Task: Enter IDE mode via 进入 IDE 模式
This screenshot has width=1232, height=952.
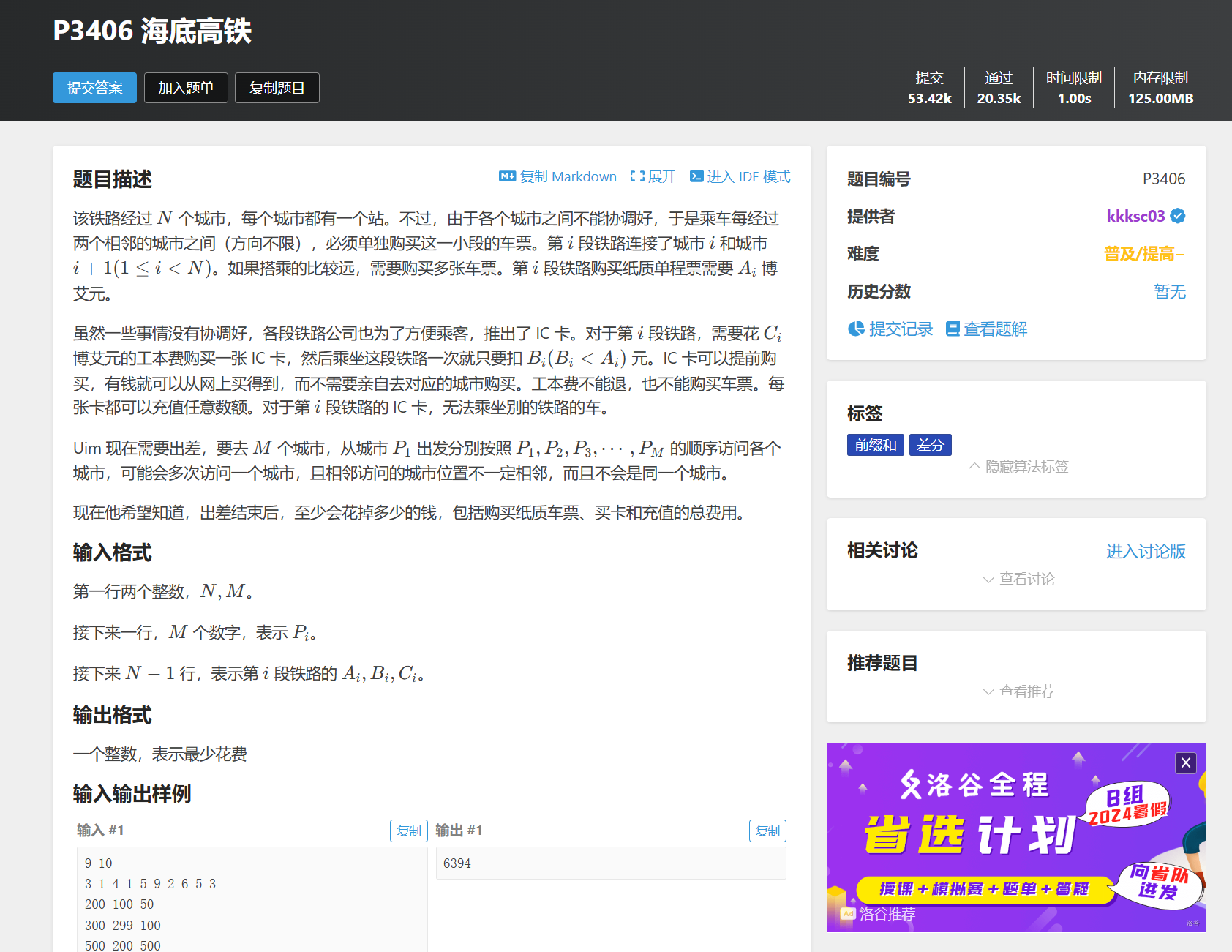Action: [748, 176]
